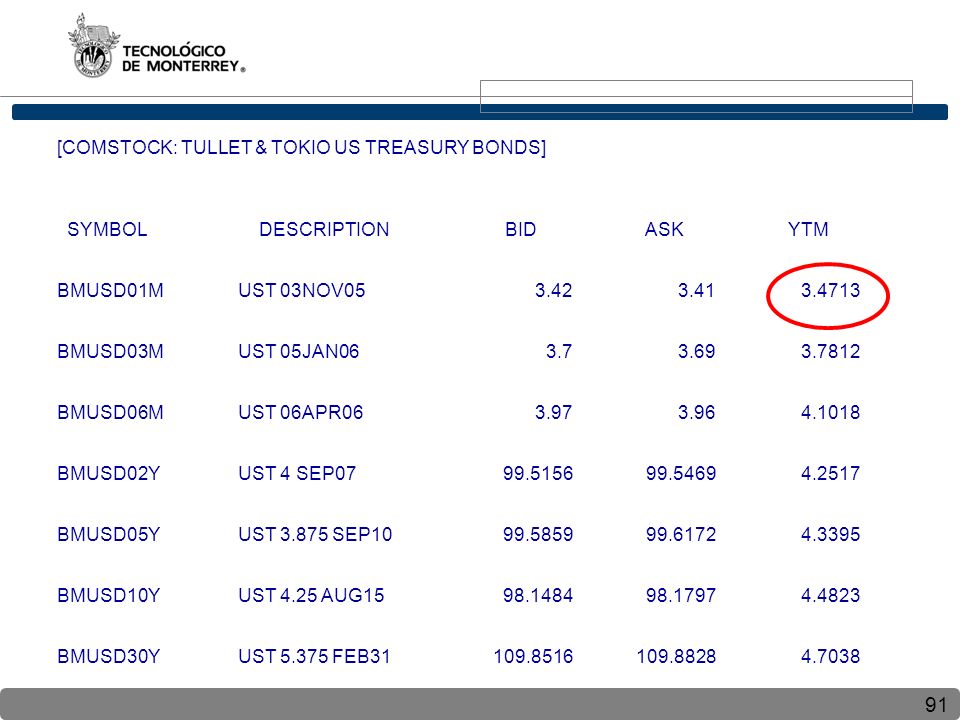The width and height of the screenshot is (960, 720).
Task: Click ask value 99.5469
Action: [x=681, y=473]
